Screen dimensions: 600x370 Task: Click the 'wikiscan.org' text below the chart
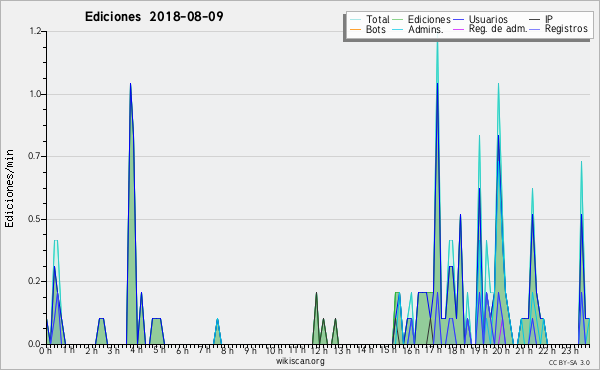tap(300, 361)
